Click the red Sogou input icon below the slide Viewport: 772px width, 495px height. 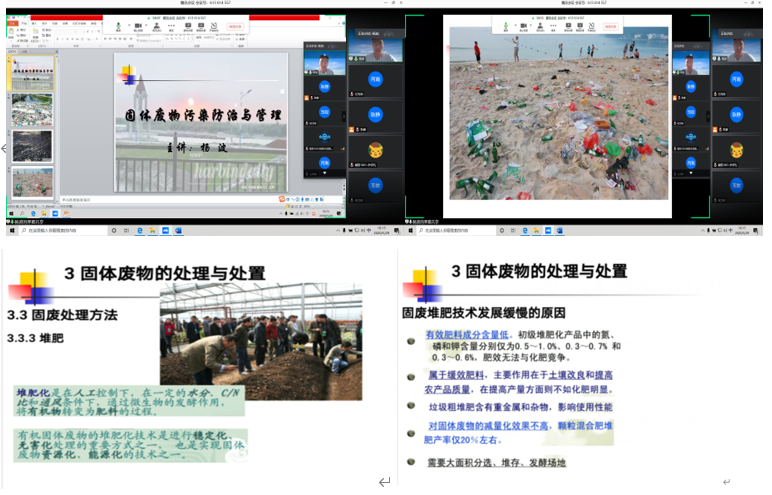[282, 201]
